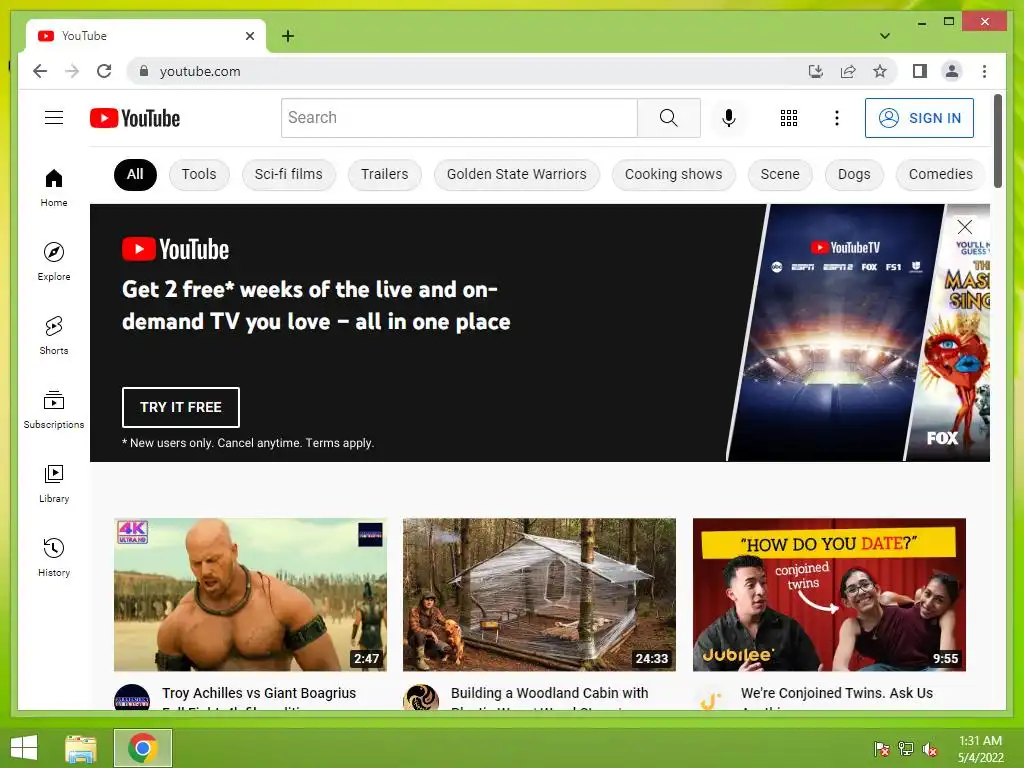The width and height of the screenshot is (1024, 768).
Task: Open channel avatar beside Woodland Cabin video
Action: click(x=421, y=697)
